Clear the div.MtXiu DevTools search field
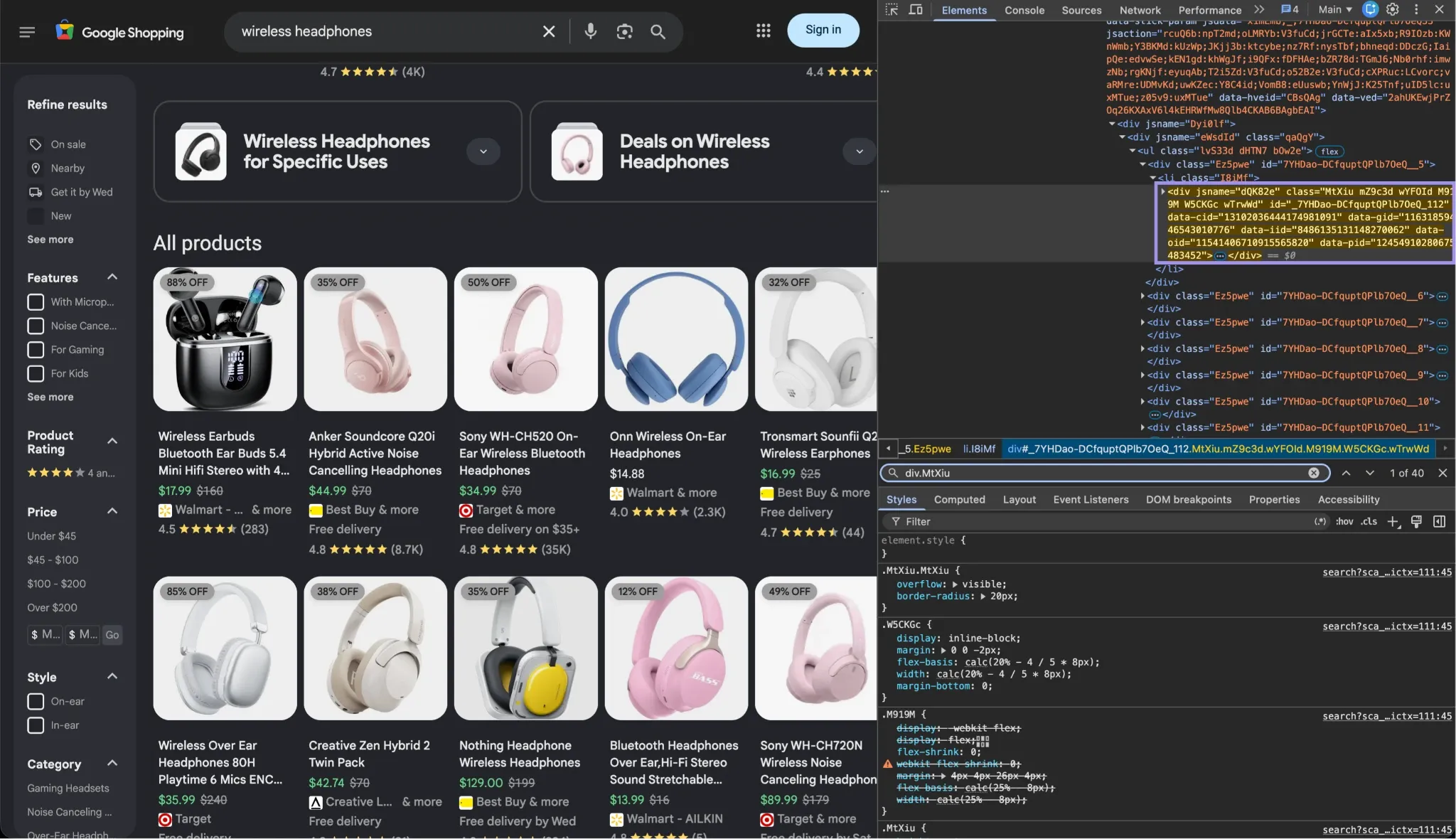Viewport: 1456px width, 839px height. (x=1314, y=473)
